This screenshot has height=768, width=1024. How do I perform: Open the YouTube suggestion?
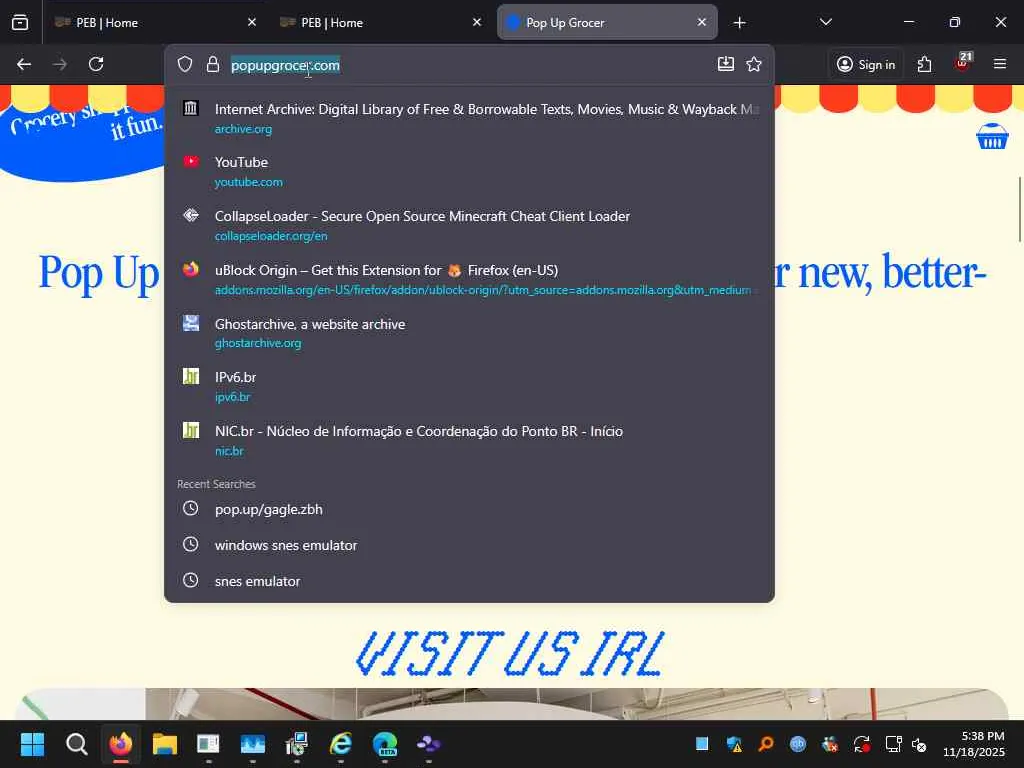pyautogui.click(x=470, y=171)
